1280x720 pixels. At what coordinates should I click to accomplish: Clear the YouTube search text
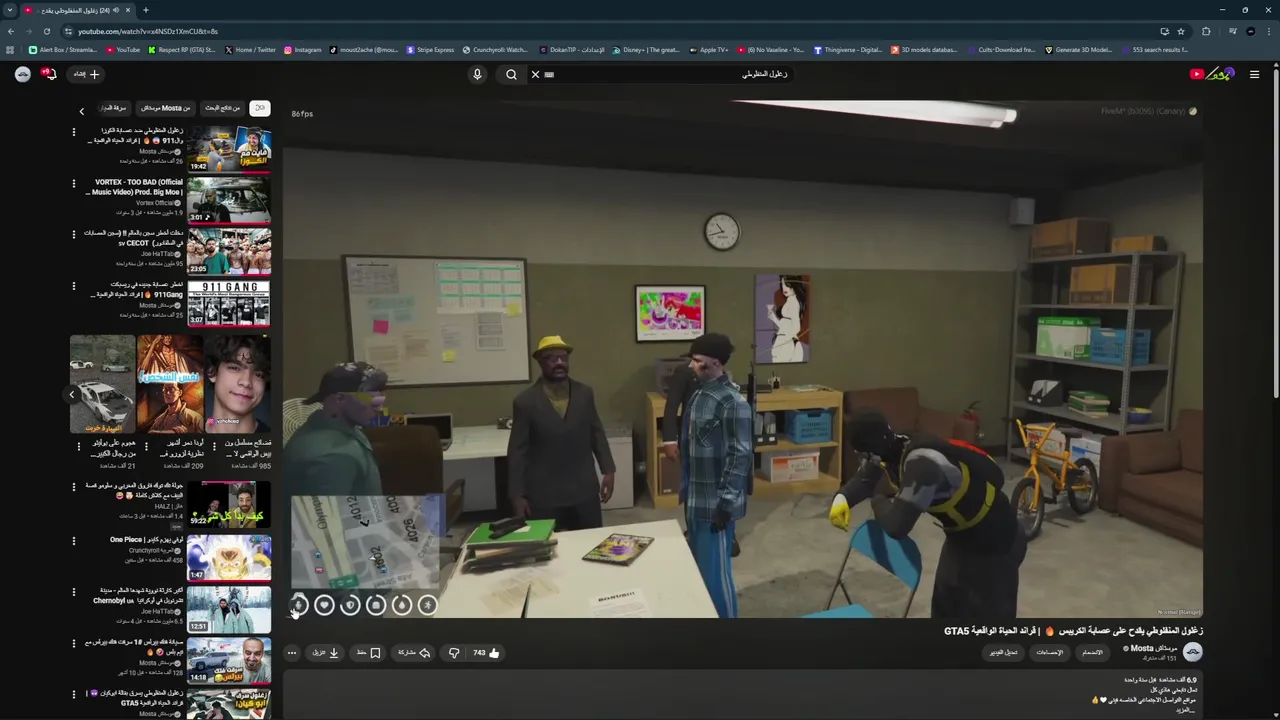coord(535,74)
